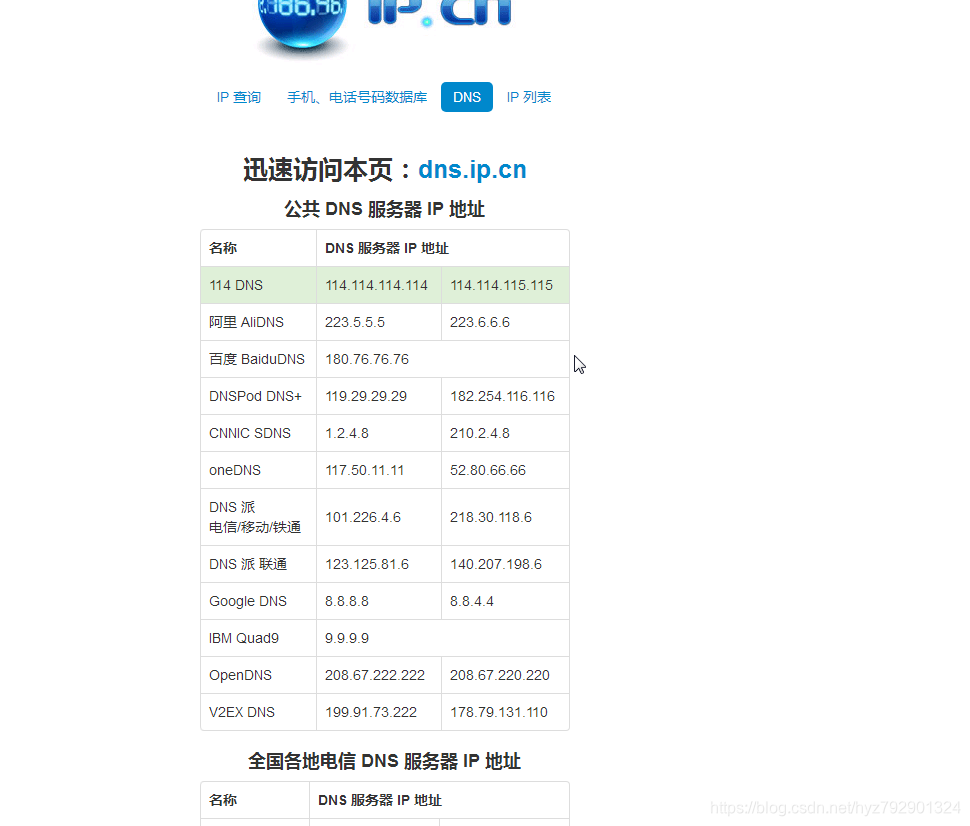Follow the dns.ip.cn link
970x826 pixels.
tap(472, 170)
